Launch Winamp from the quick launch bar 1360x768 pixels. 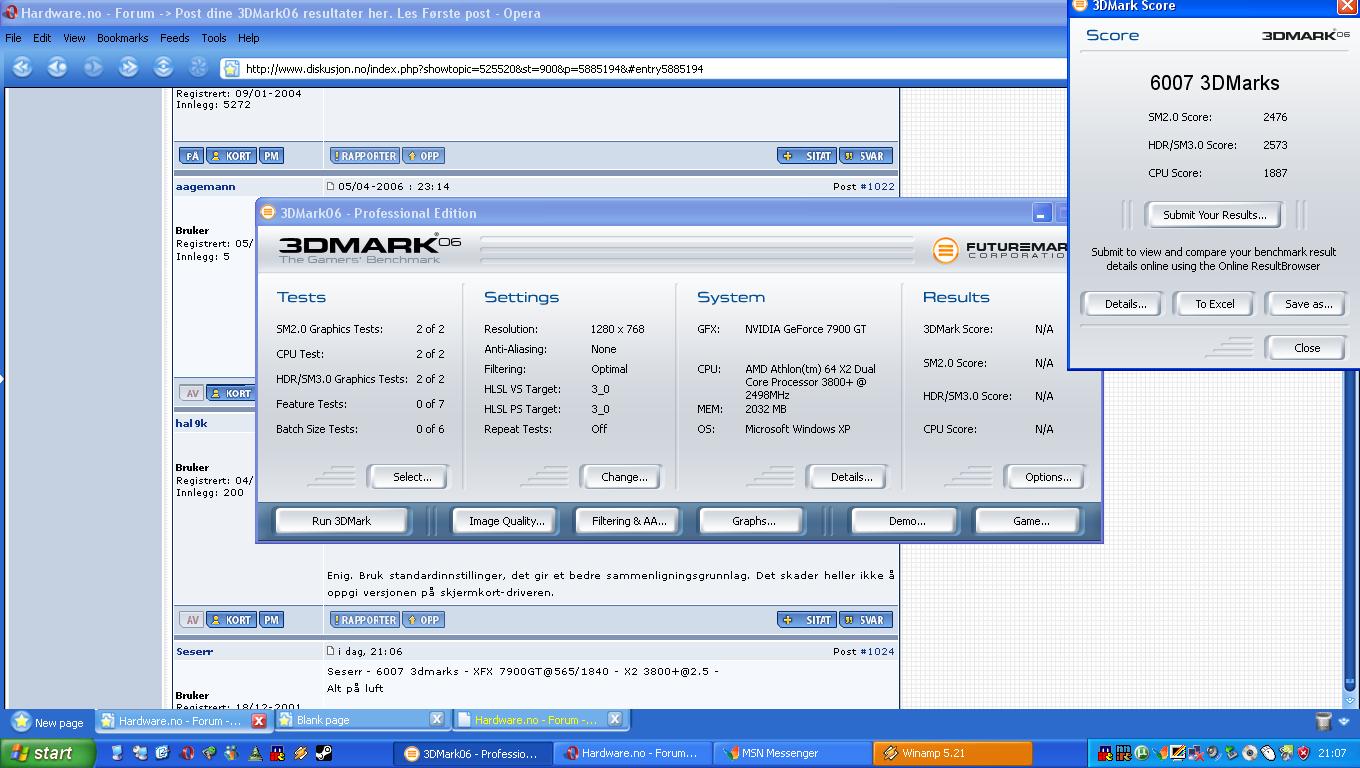301,753
